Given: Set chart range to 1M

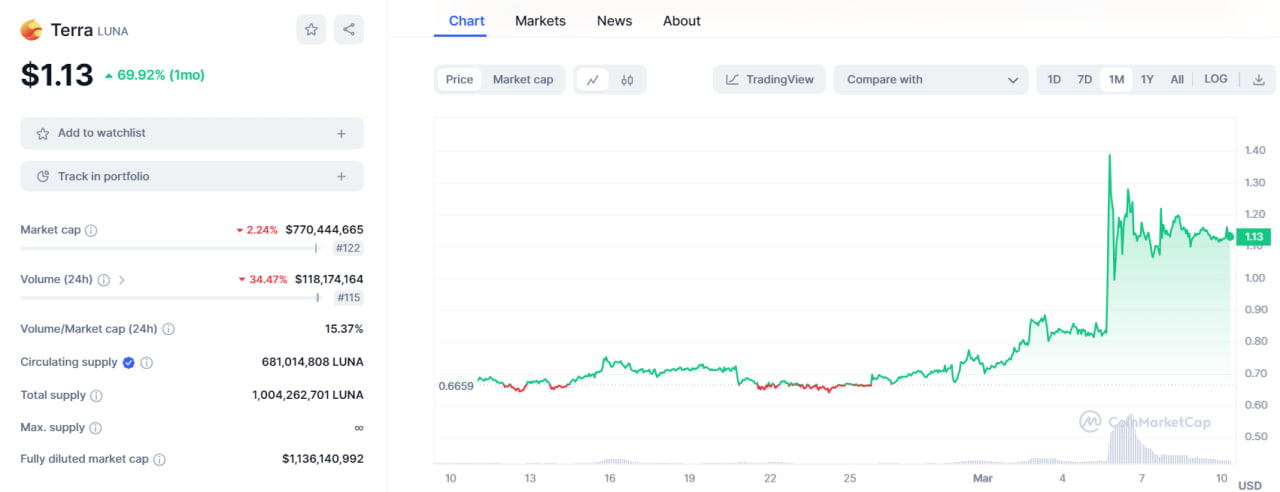Looking at the screenshot, I should [x=1116, y=80].
